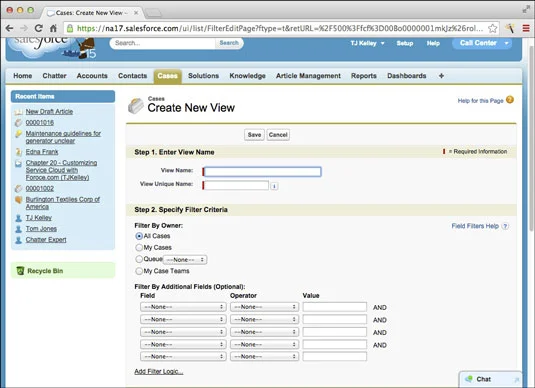Click the View Name input field

[x=262, y=172]
